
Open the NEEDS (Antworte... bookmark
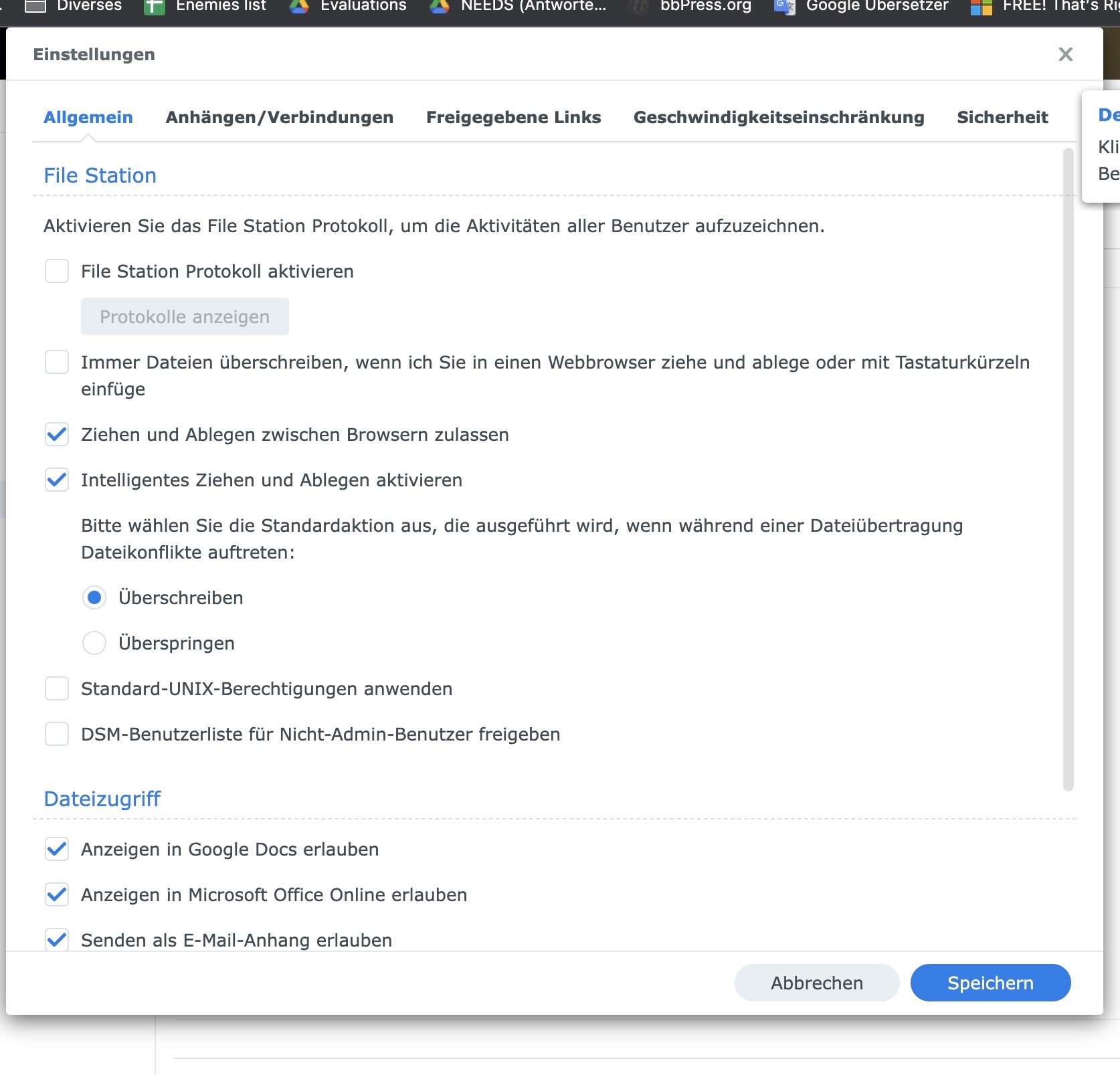click(x=519, y=7)
